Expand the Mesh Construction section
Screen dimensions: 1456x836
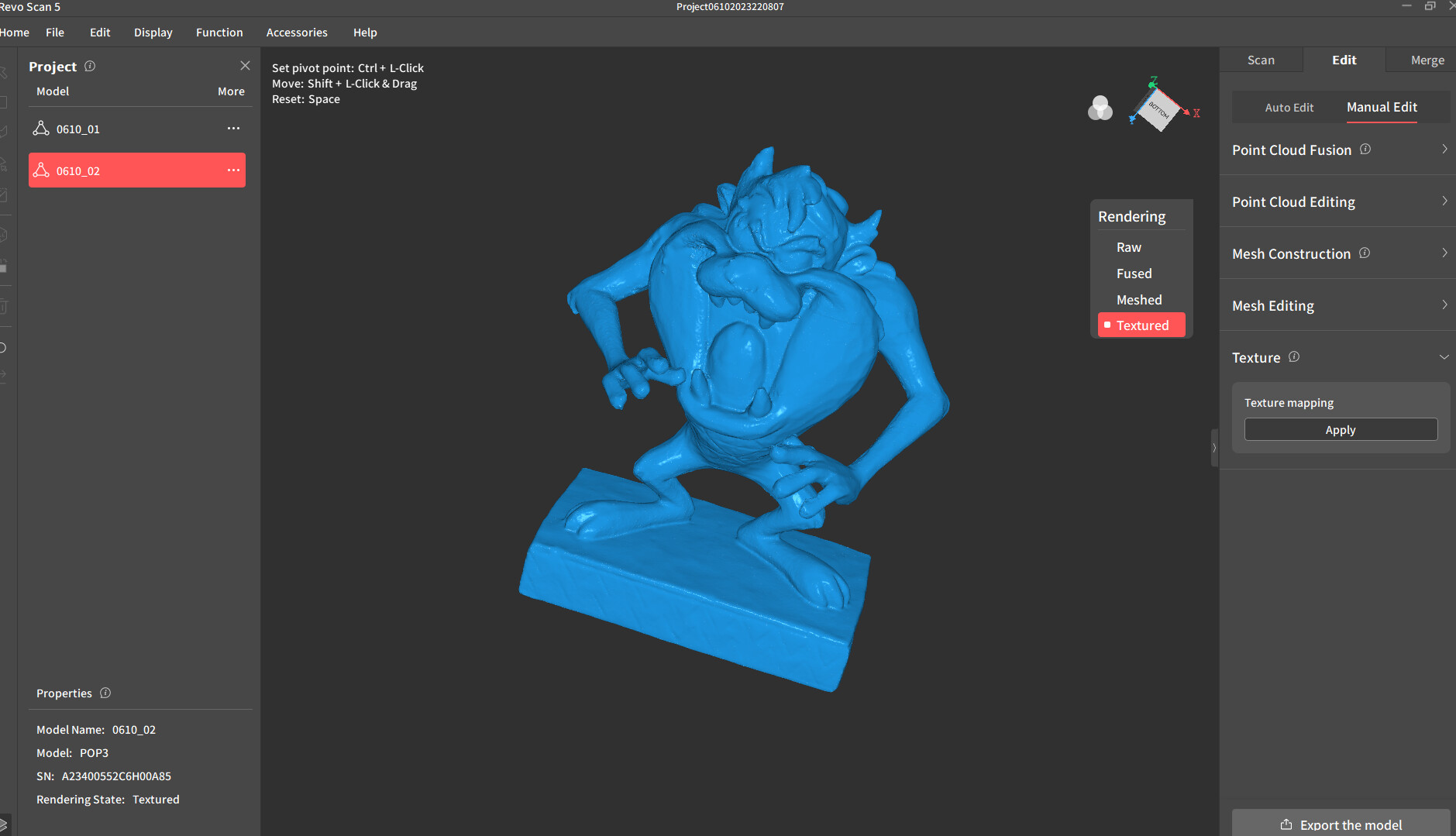(x=1444, y=253)
